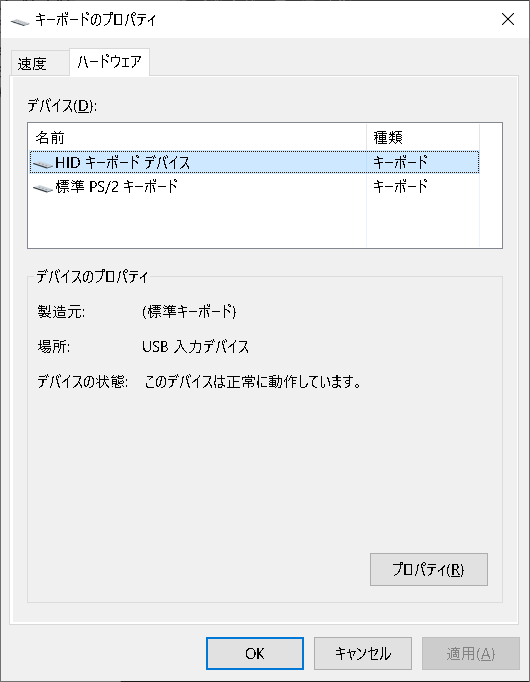Click the キーボード type cell of the PS/2 row
Viewport: 530px width, 682px height.
(400, 187)
